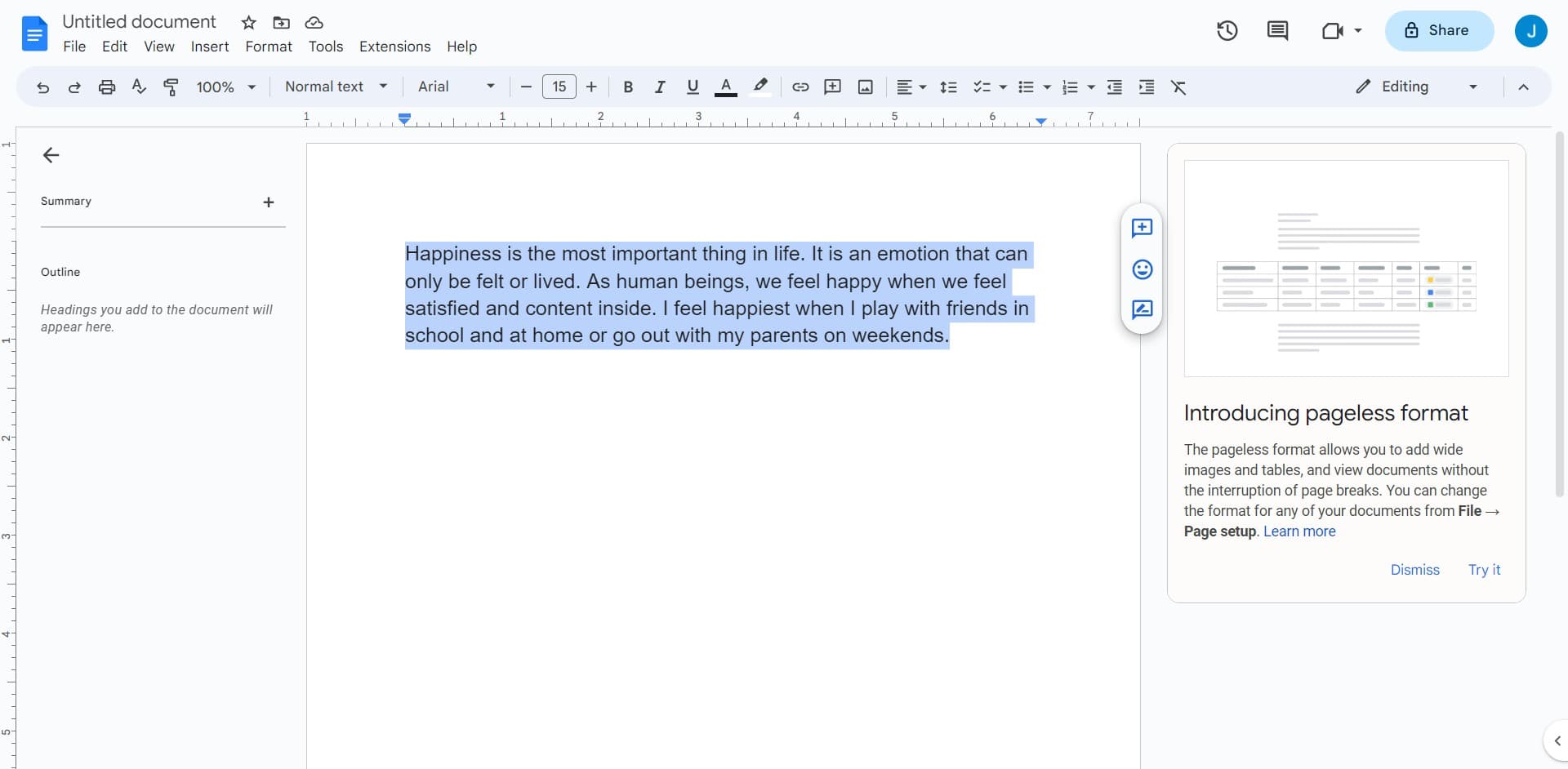The image size is (1568, 769).
Task: Clear formatting of the selected text
Action: point(1178,87)
